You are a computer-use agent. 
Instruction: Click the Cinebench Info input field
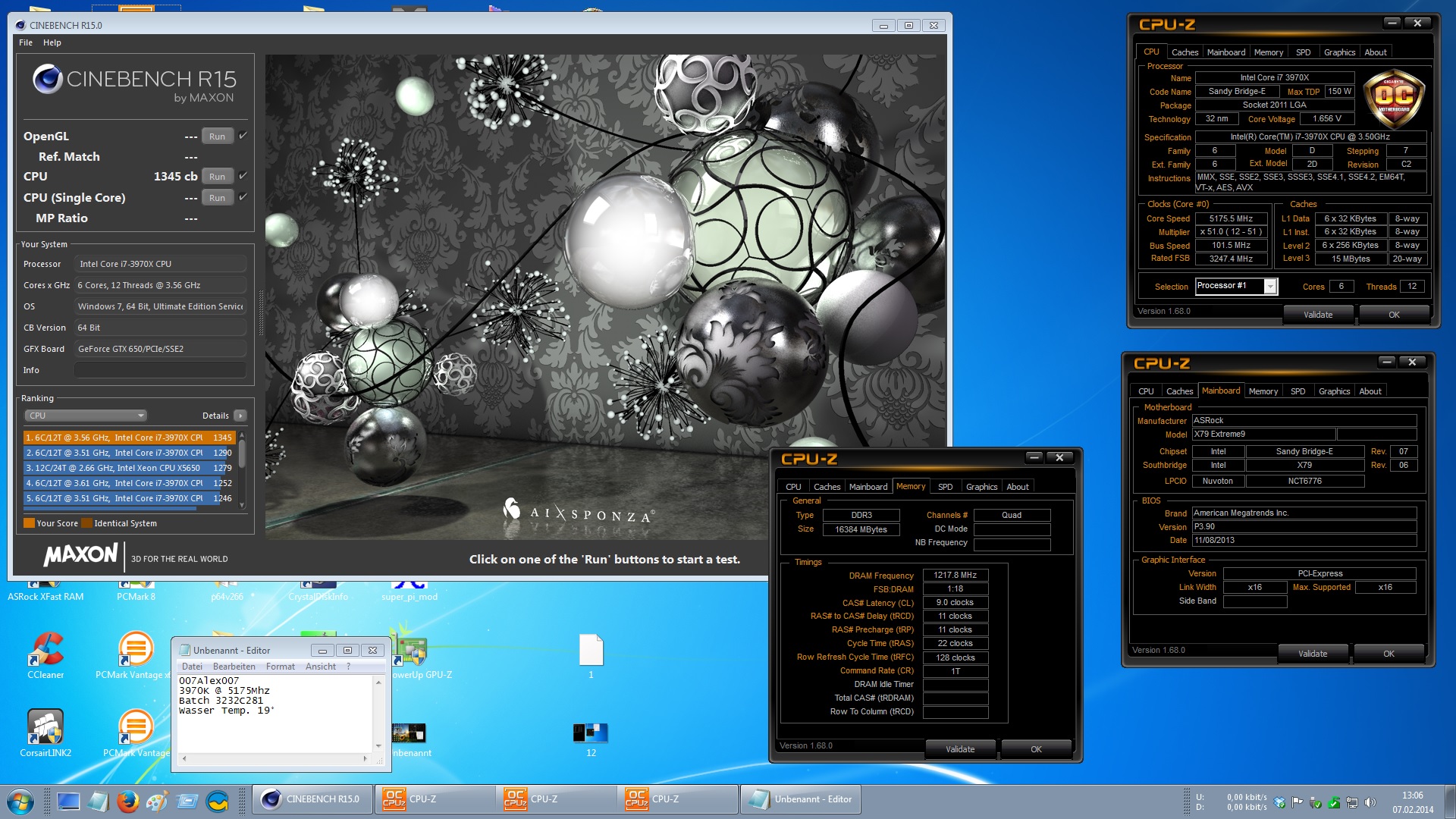click(160, 370)
